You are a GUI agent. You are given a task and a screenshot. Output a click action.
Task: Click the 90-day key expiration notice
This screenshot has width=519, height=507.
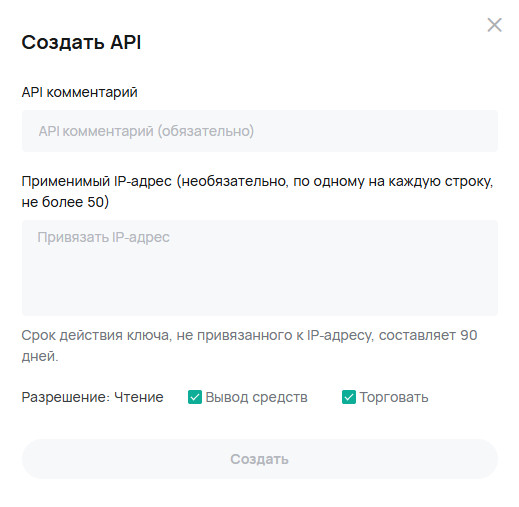[249, 345]
